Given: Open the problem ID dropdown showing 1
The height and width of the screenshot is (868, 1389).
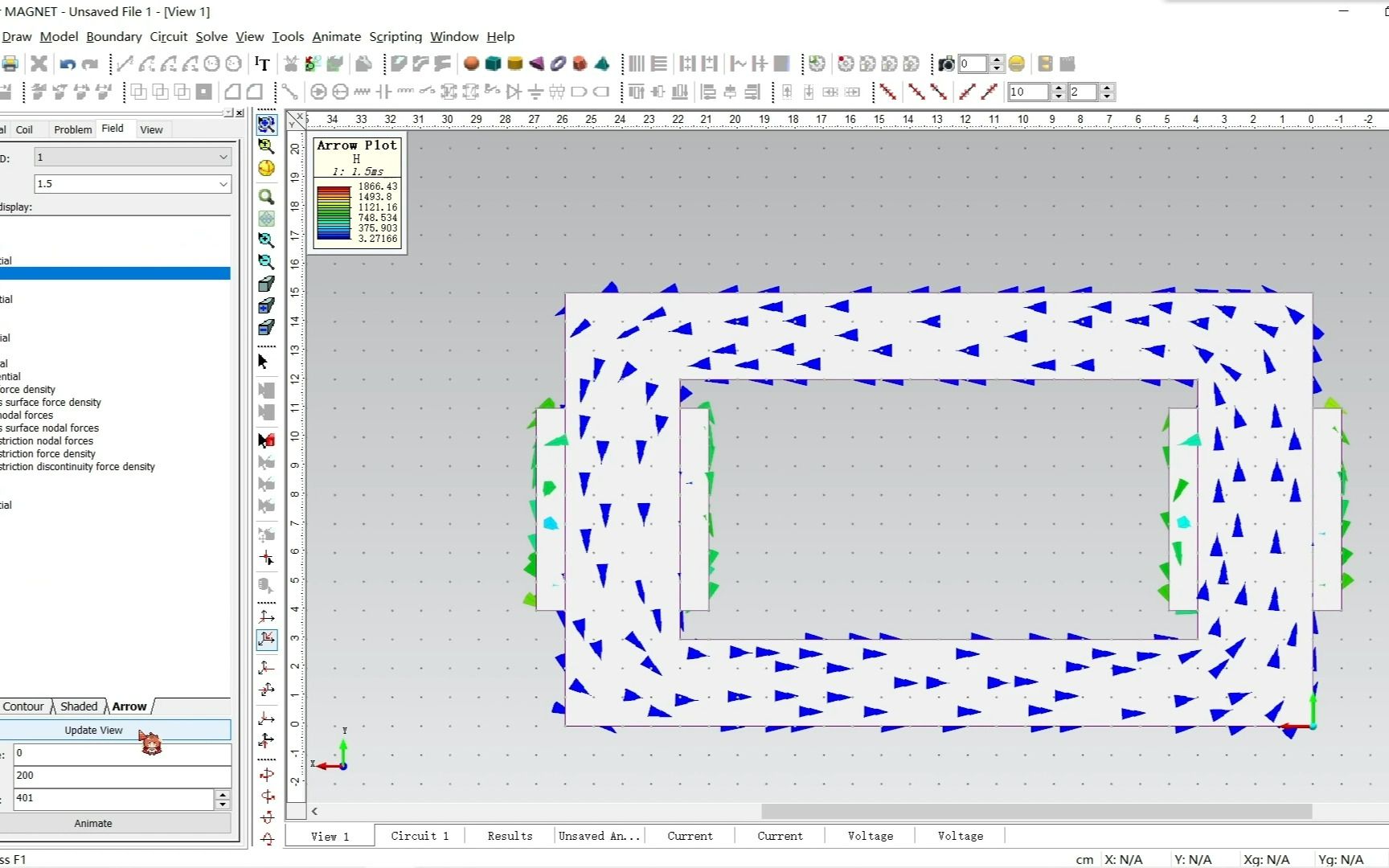Looking at the screenshot, I should tap(223, 157).
